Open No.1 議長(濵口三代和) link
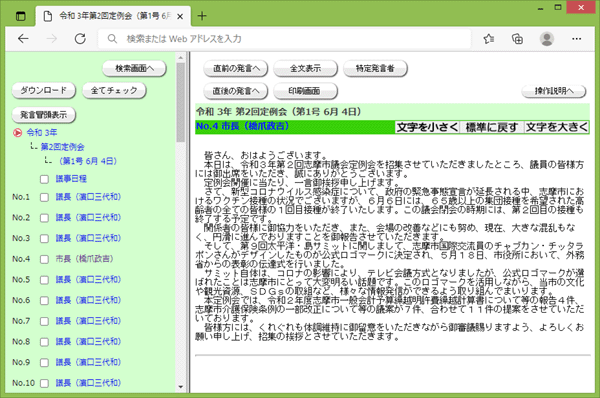Viewport: 600px width, 398px height. point(88,197)
